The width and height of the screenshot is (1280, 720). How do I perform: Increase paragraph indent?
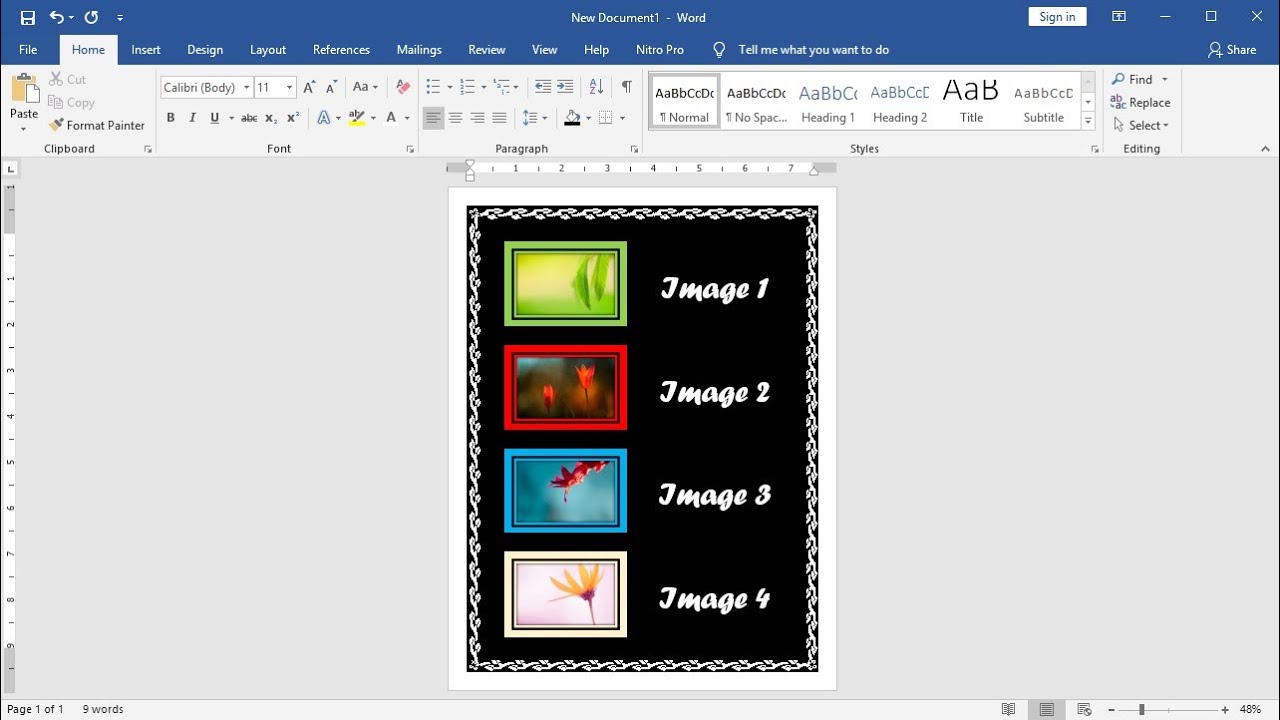565,87
